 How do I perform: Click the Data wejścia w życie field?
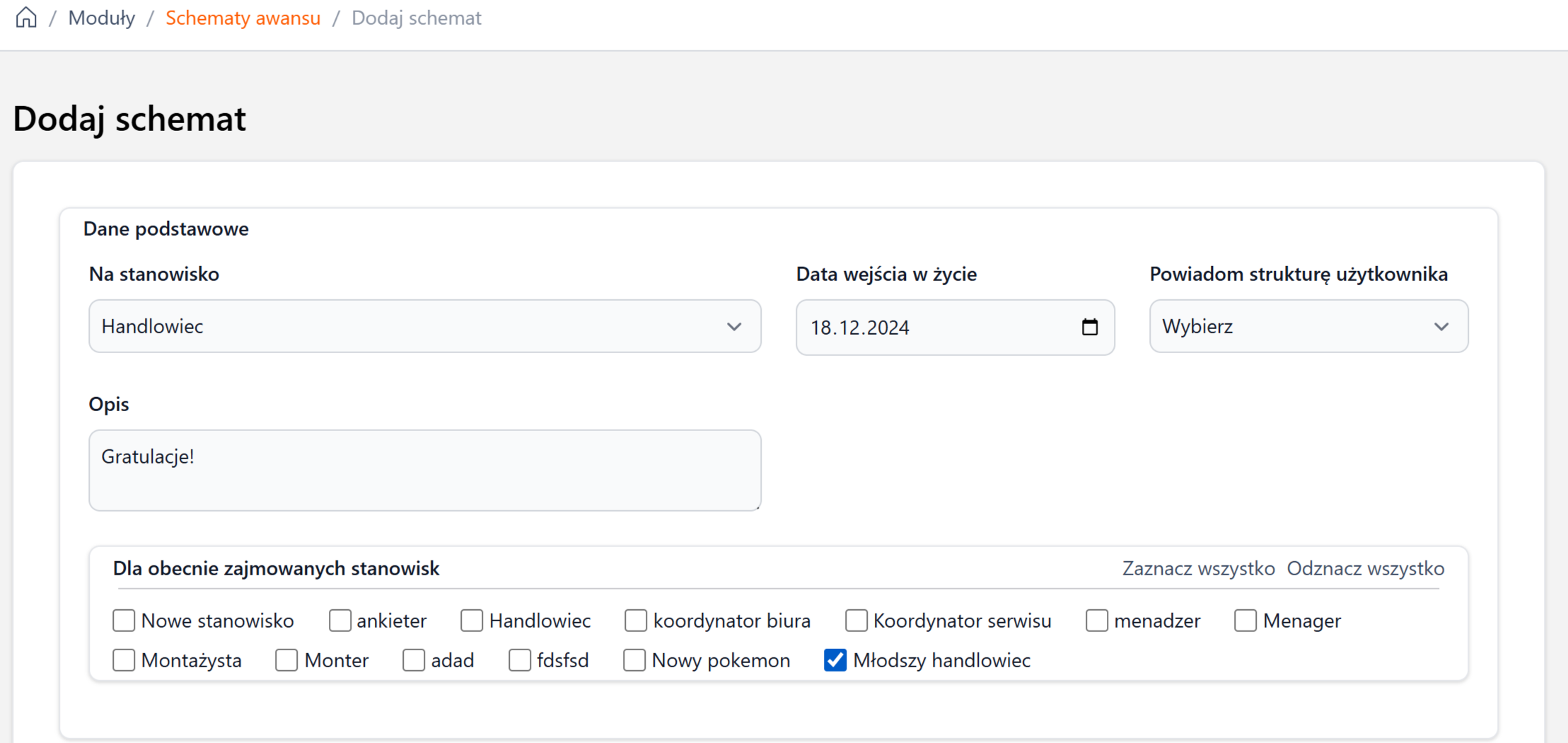tap(934, 328)
